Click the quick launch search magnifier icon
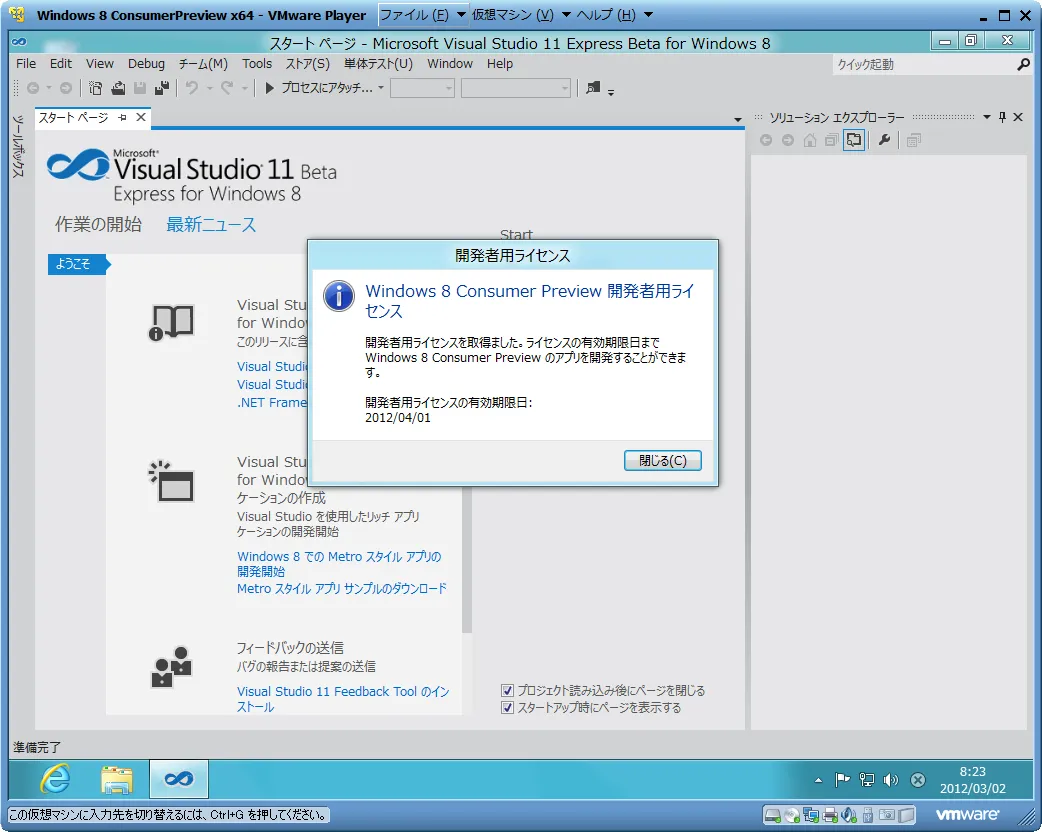 coord(1023,65)
